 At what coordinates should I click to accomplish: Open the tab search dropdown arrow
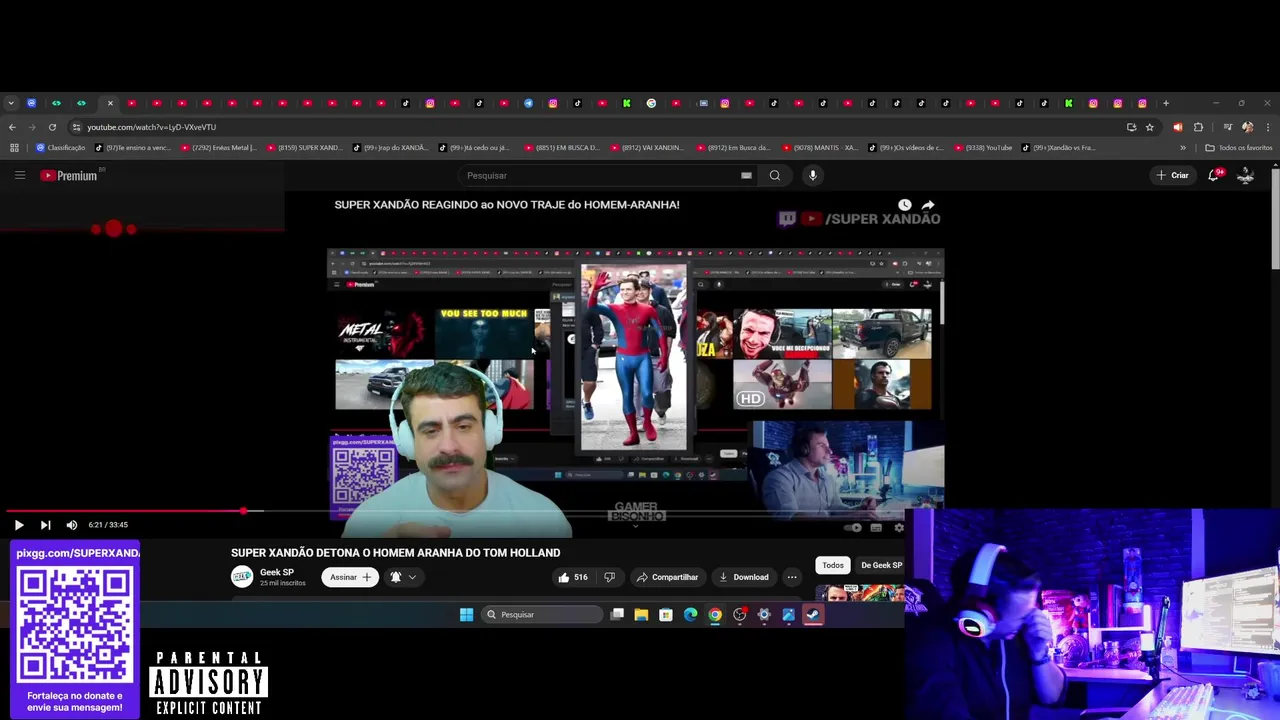coord(10,103)
